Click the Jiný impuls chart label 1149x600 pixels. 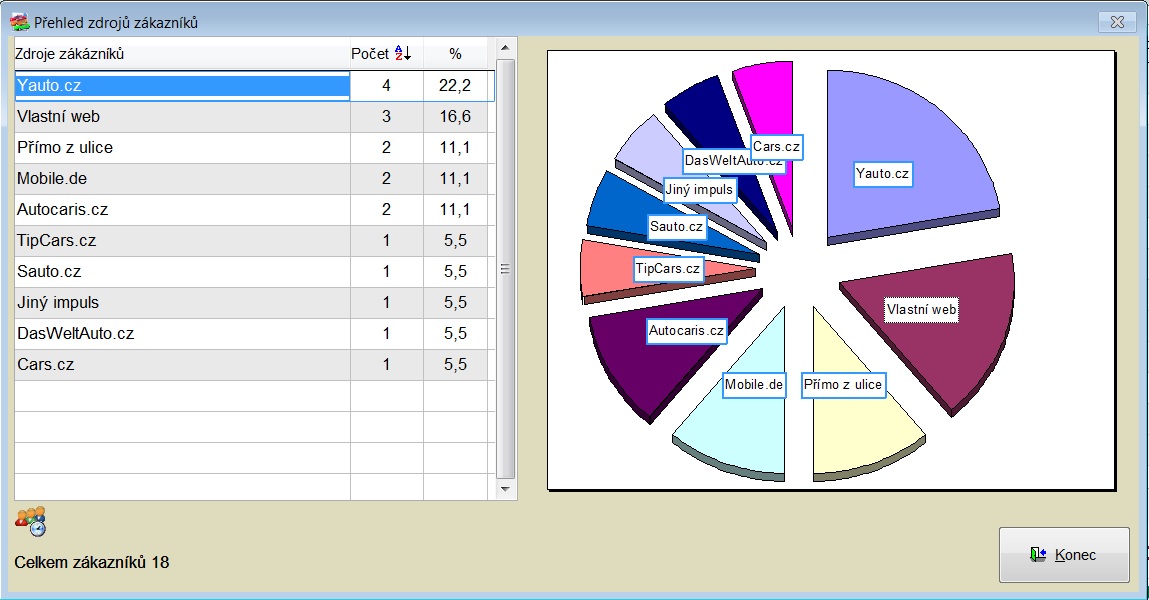pyautogui.click(x=699, y=188)
